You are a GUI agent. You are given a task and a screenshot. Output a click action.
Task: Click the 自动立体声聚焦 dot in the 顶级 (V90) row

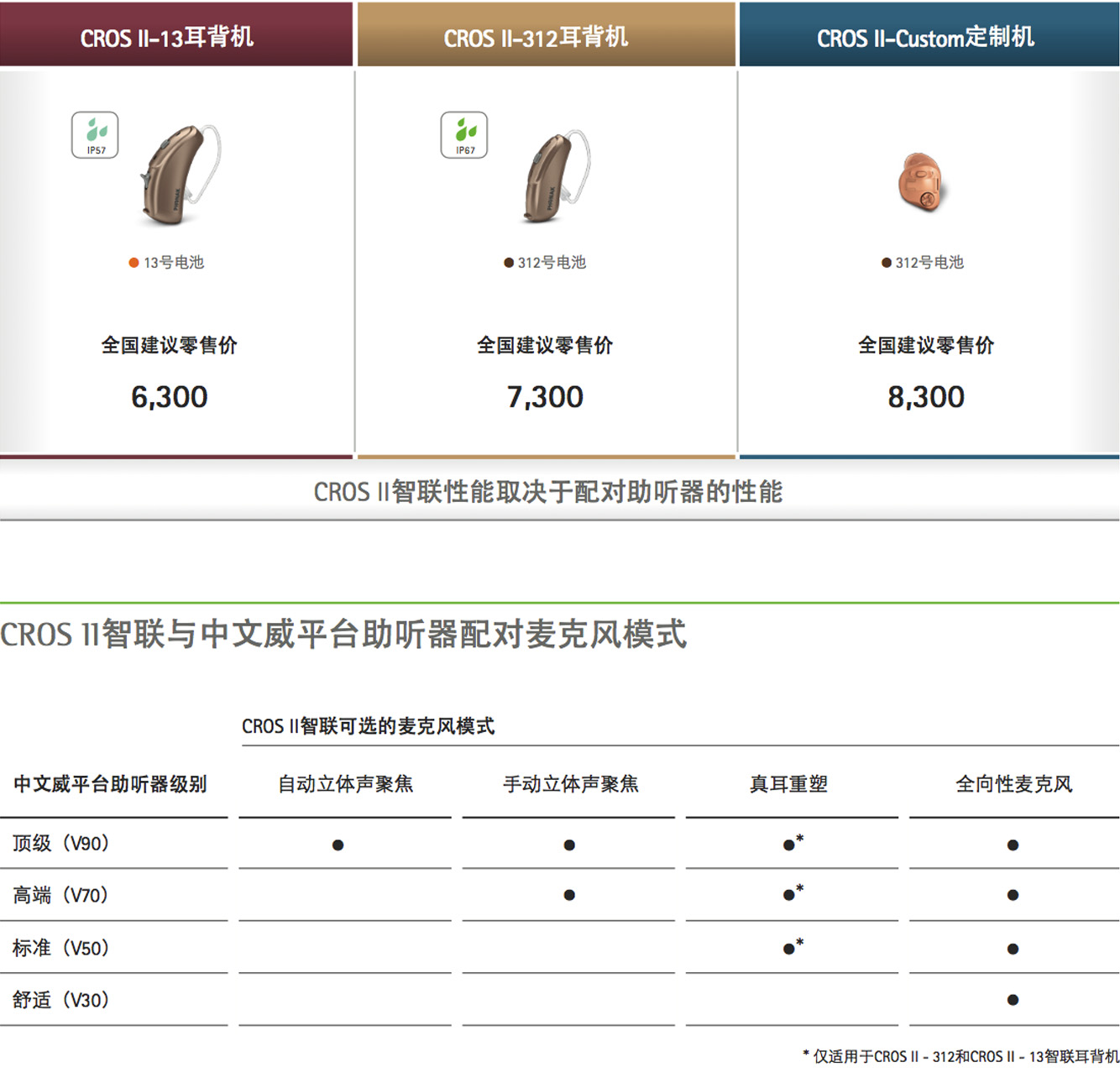tap(338, 845)
